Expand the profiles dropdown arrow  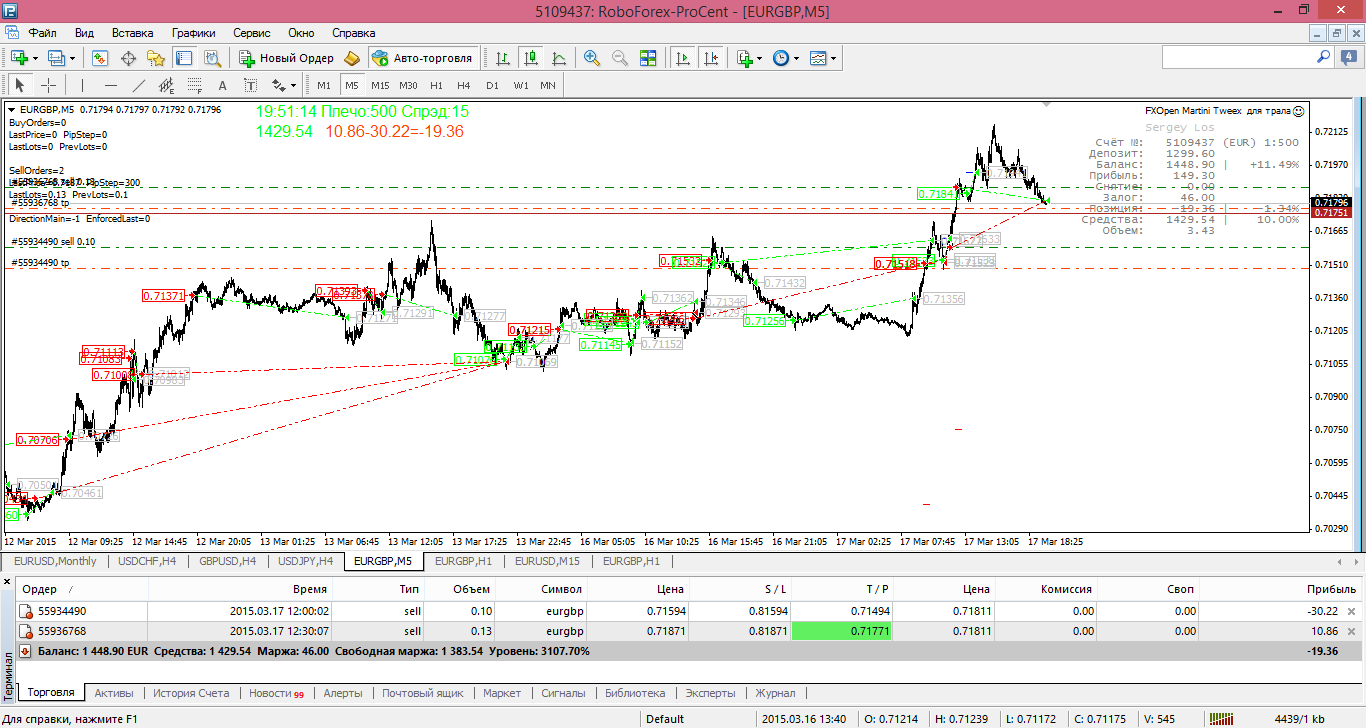[73, 58]
